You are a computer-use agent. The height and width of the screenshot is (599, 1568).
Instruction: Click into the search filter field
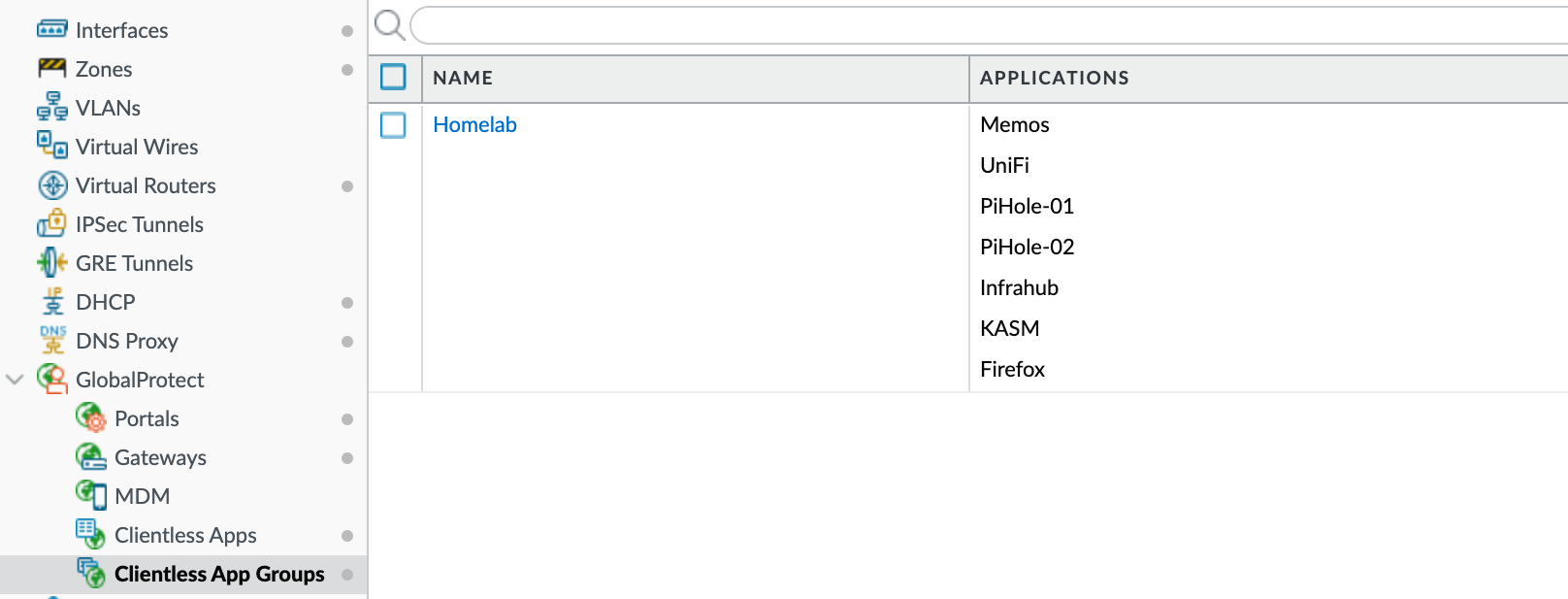[x=990, y=25]
